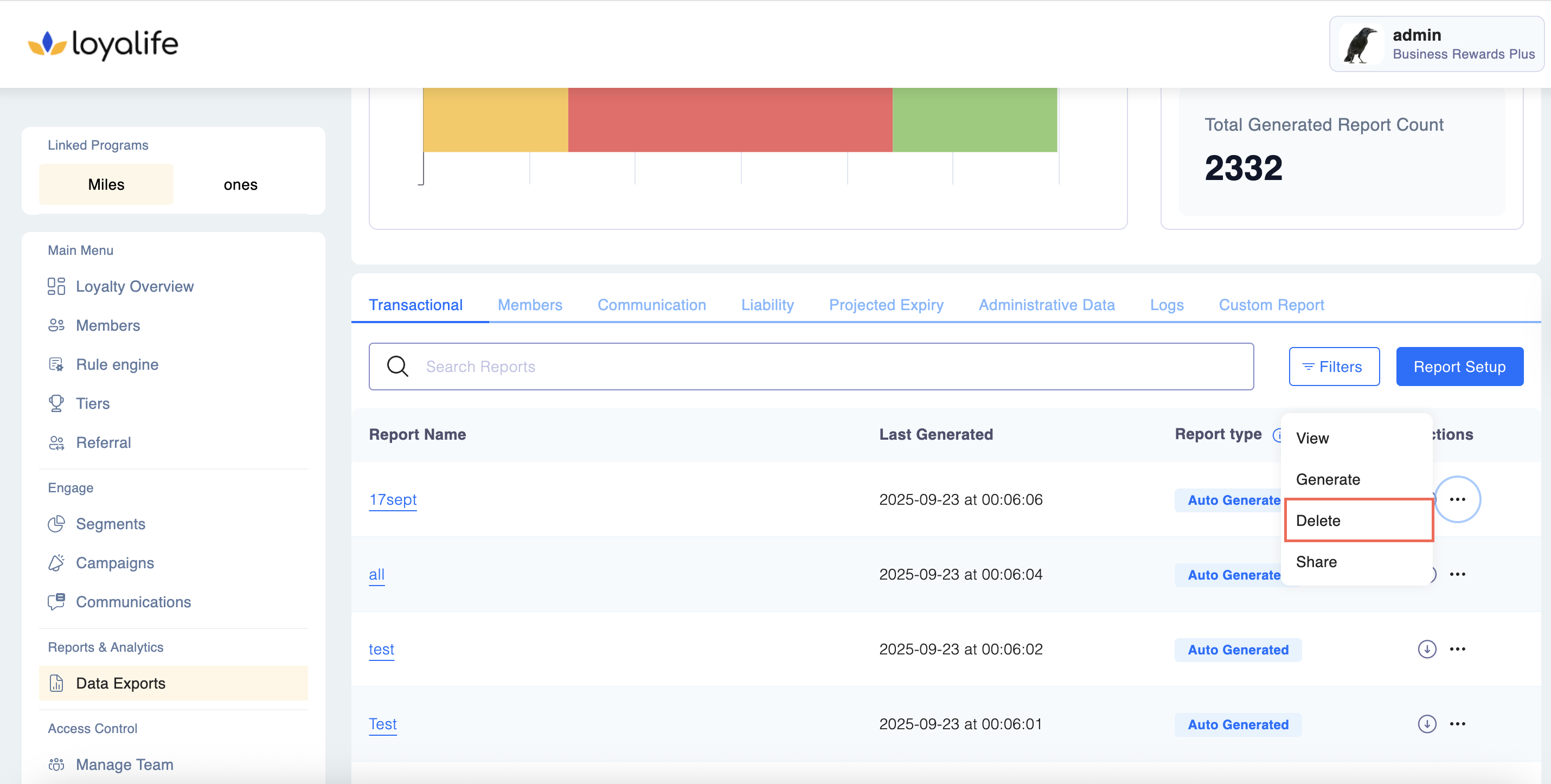Click the Report type info icon
Viewport: 1551px width, 784px height.
[1277, 435]
